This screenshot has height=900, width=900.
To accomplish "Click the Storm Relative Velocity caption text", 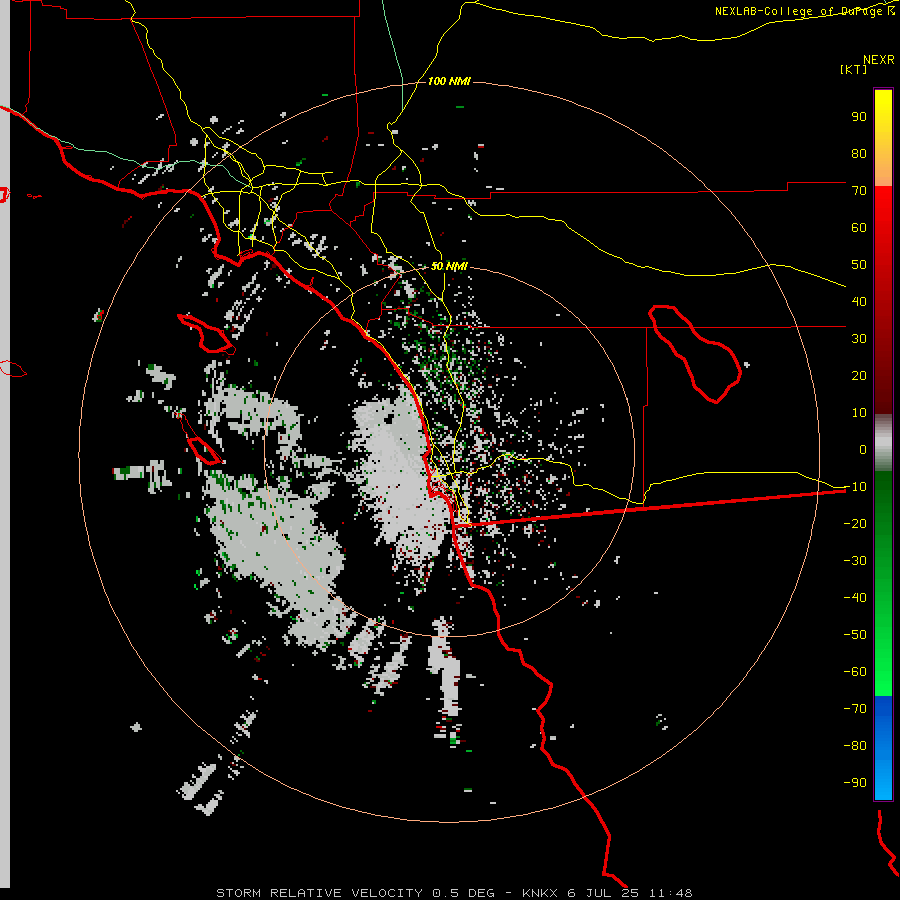I will (454, 893).
